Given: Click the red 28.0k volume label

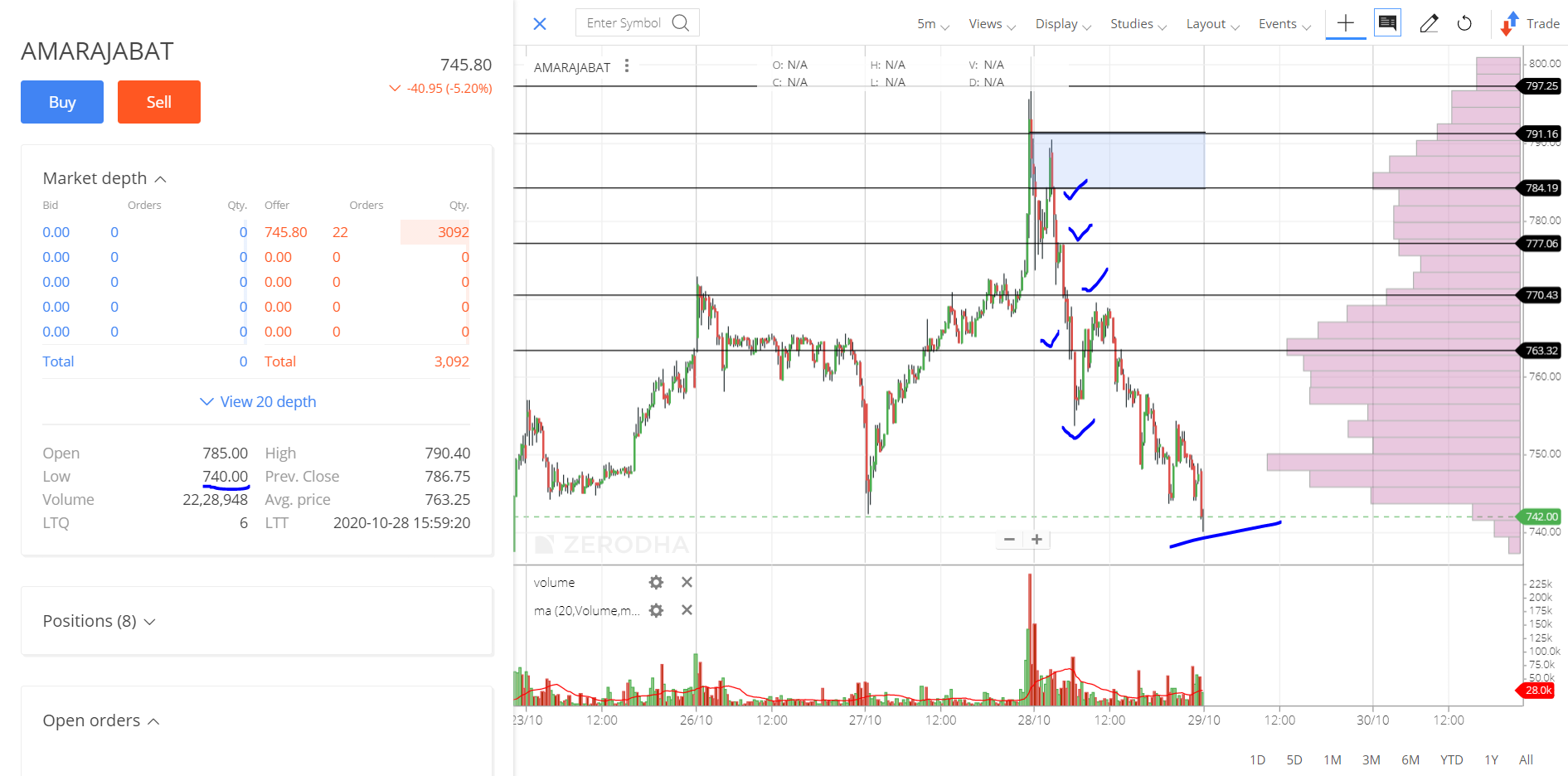Looking at the screenshot, I should 1536,690.
